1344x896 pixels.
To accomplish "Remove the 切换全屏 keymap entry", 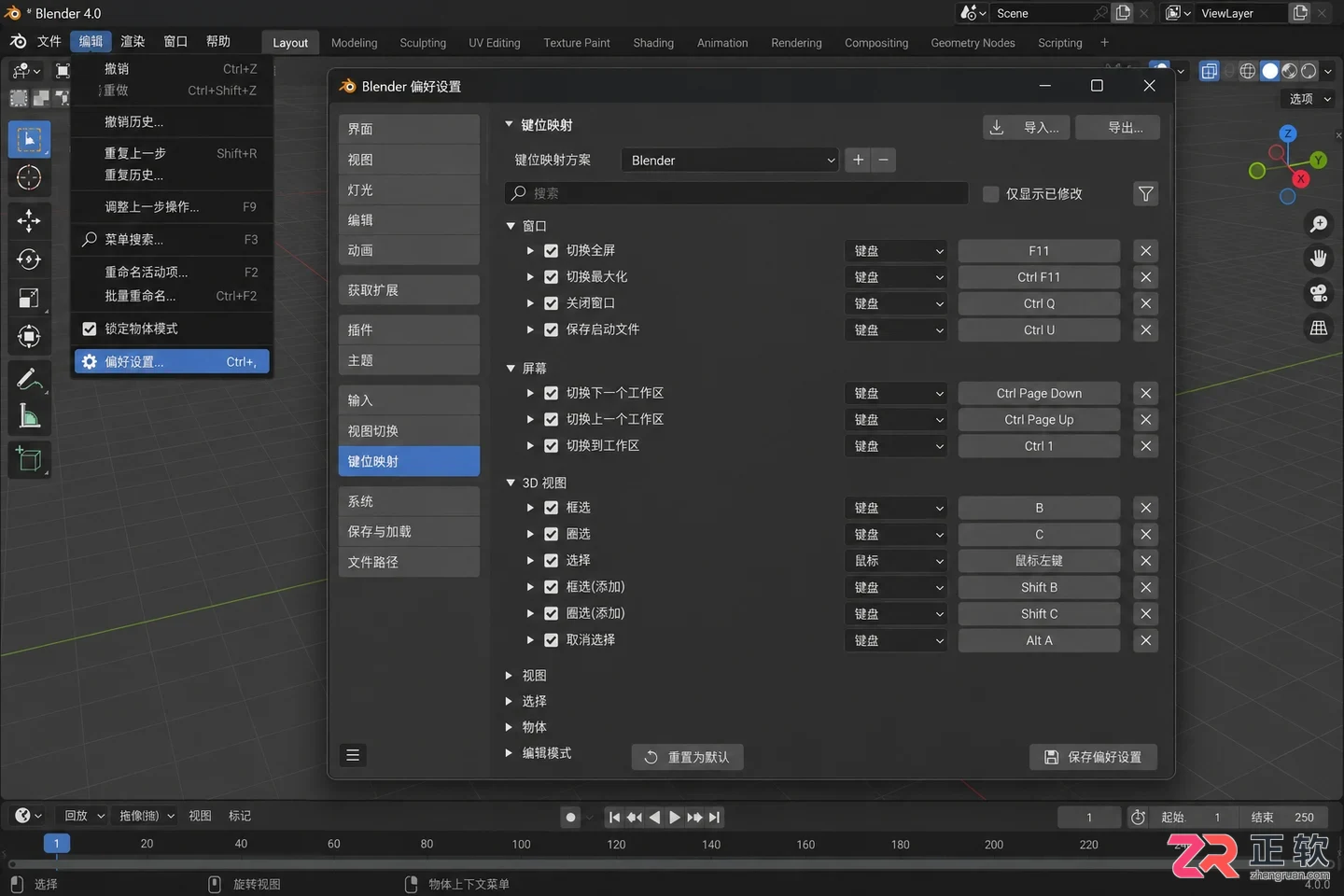I will pos(1145,251).
